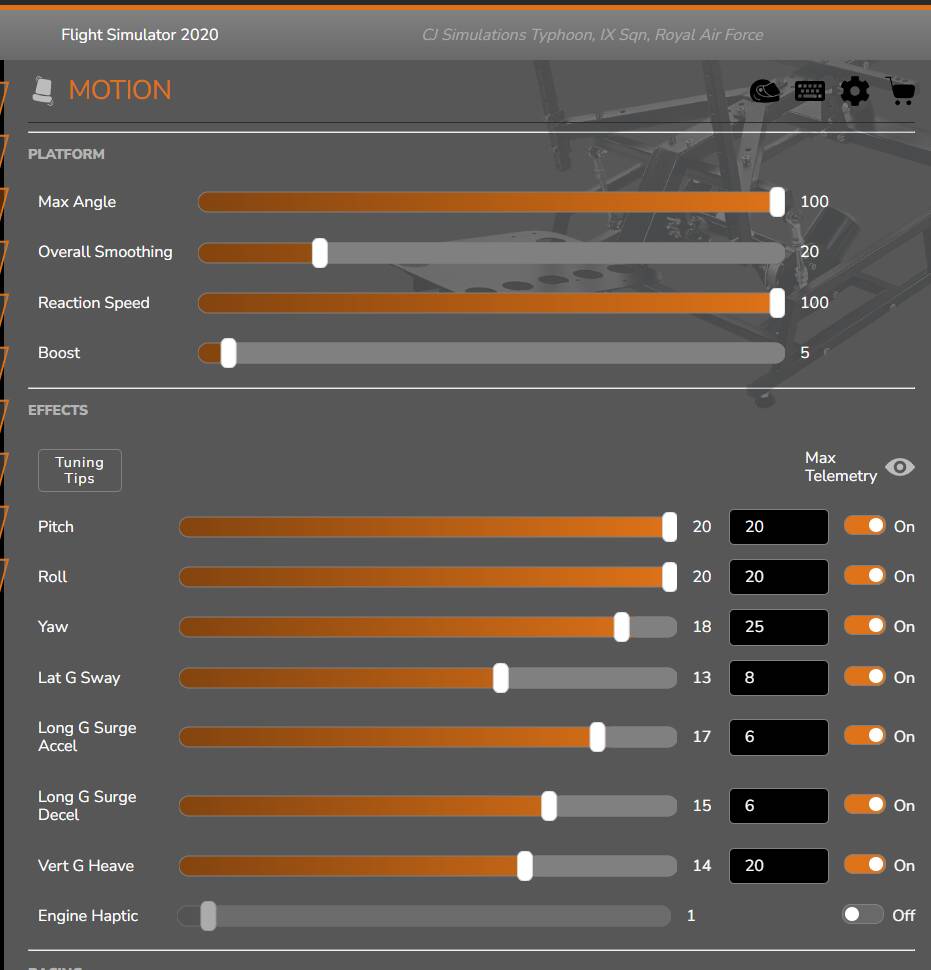Viewport: 931px width, 970px height.
Task: Click the Yaw value input box
Action: point(778,627)
